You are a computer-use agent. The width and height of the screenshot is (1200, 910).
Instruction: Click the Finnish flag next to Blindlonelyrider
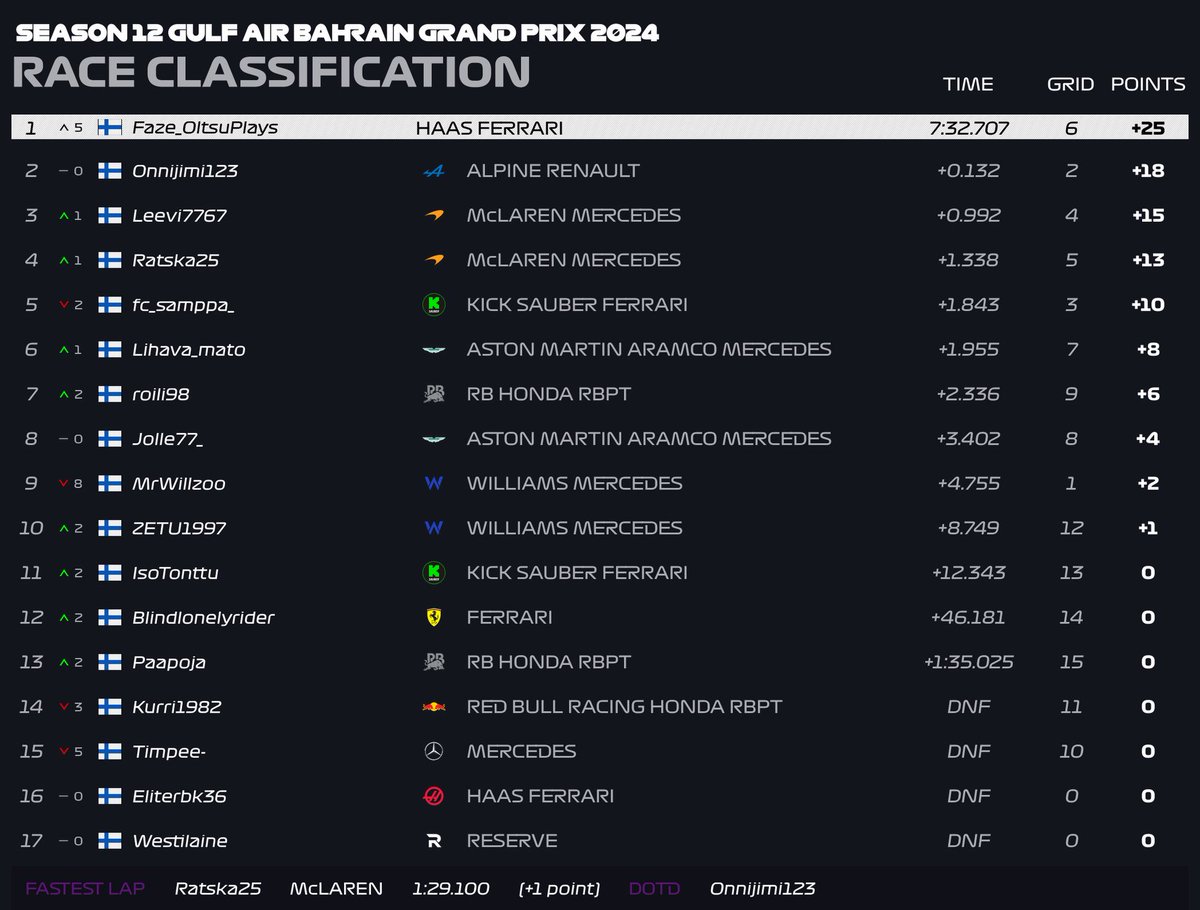tap(110, 618)
